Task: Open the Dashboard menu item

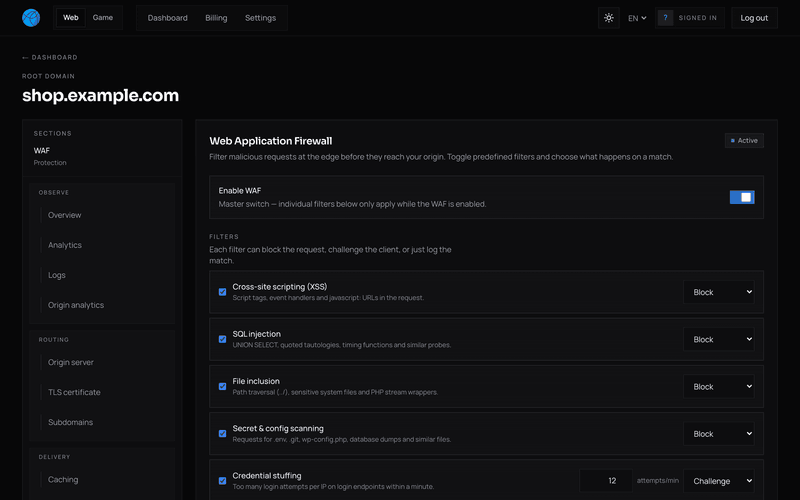Action: point(167,18)
